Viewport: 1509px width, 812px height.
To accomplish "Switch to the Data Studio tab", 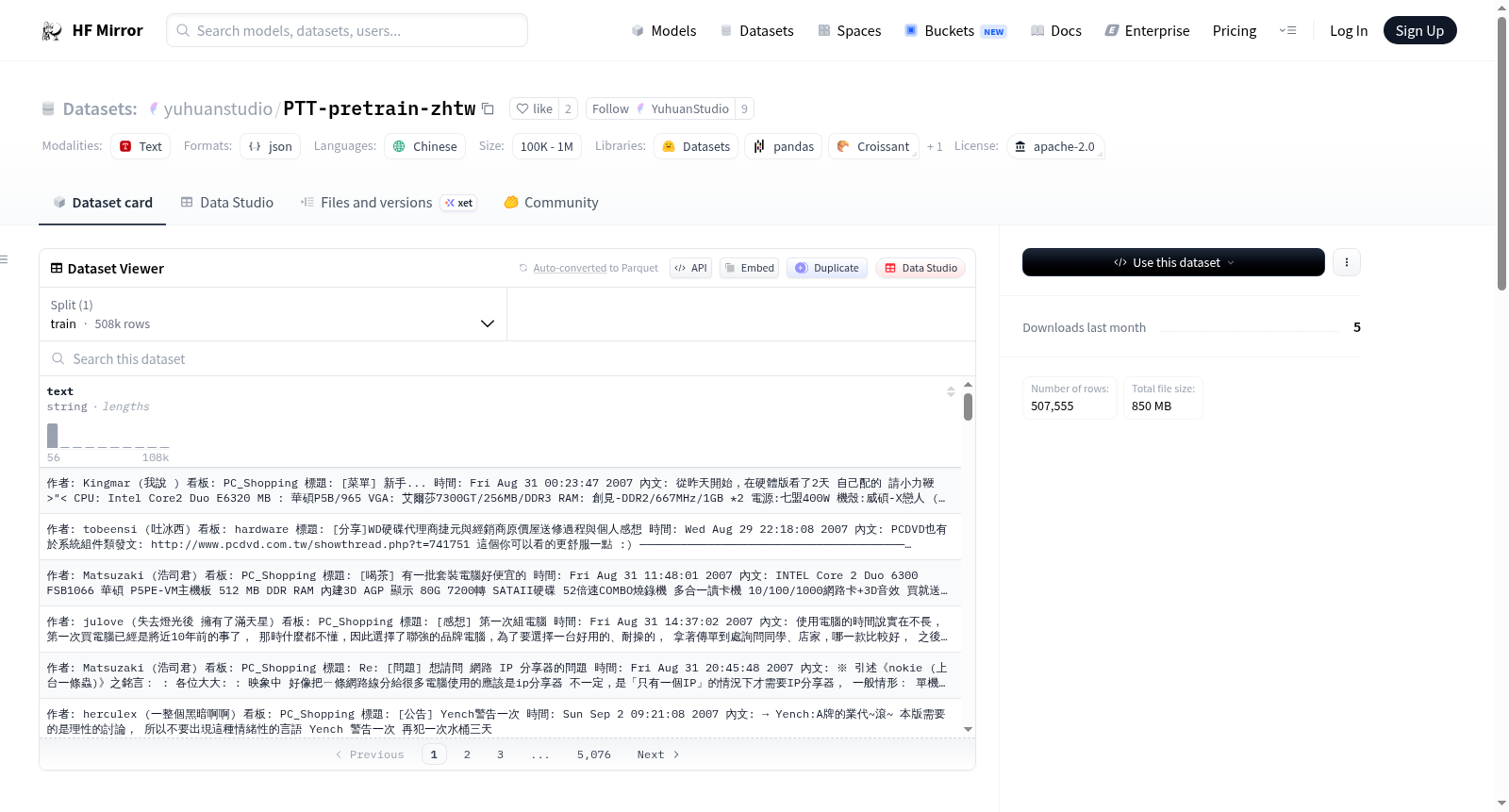I will click(x=227, y=202).
